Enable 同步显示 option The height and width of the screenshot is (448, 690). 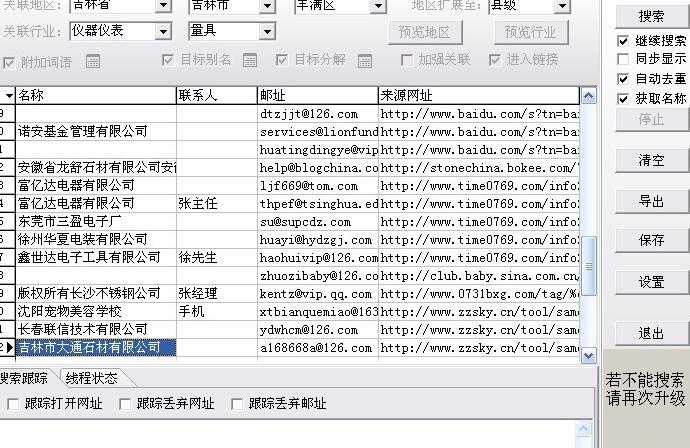tap(623, 59)
